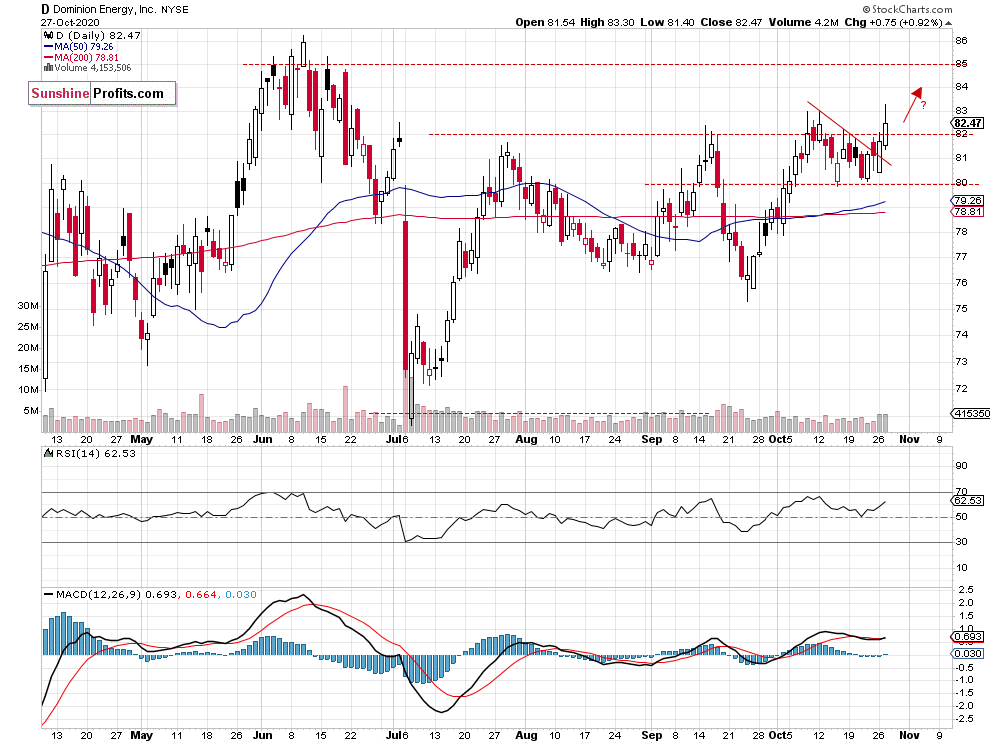Screen dimensions: 990x744
Task: Click the NYSE exchange label
Action: (x=174, y=9)
